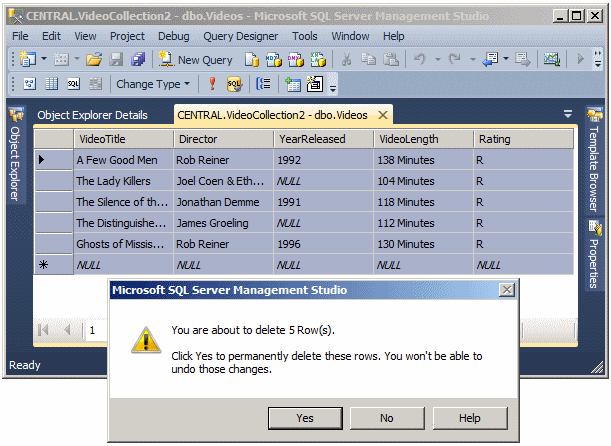Click the Save All icon

[138, 59]
